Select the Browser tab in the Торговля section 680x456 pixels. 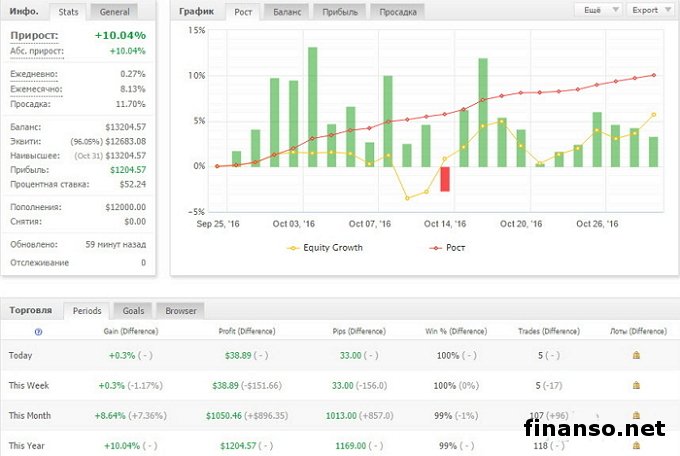180,310
